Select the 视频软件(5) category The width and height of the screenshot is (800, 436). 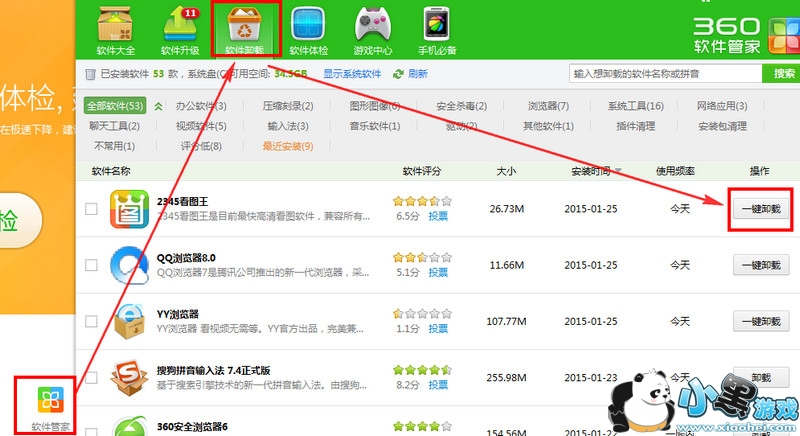pyautogui.click(x=201, y=126)
